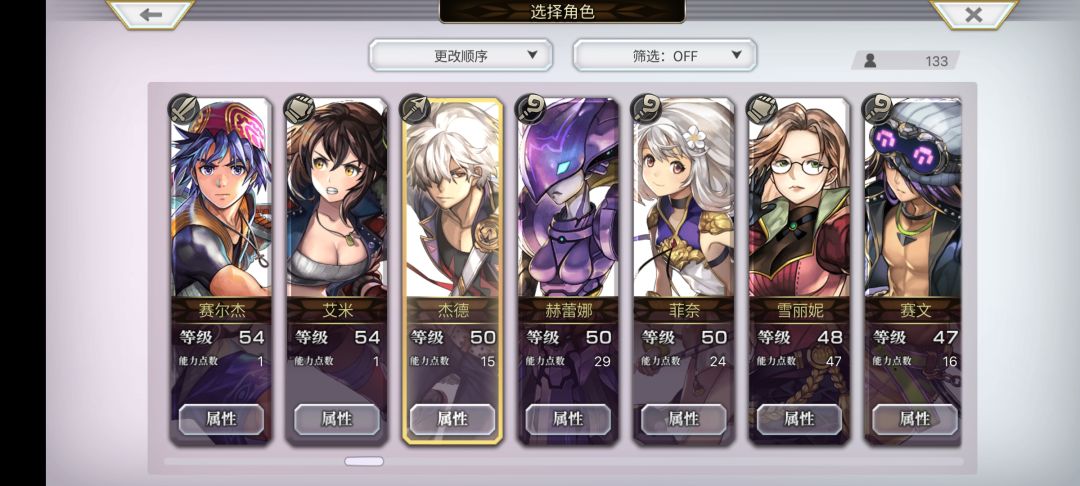Image resolution: width=1080 pixels, height=486 pixels.
Task: Click the staff class icon on 赛文
Action: (878, 109)
